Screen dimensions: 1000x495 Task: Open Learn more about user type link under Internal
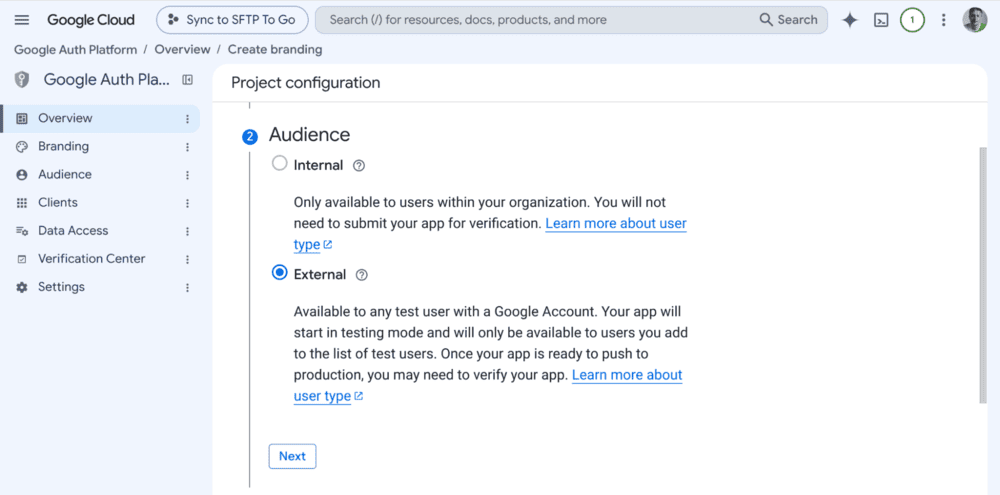coord(616,224)
